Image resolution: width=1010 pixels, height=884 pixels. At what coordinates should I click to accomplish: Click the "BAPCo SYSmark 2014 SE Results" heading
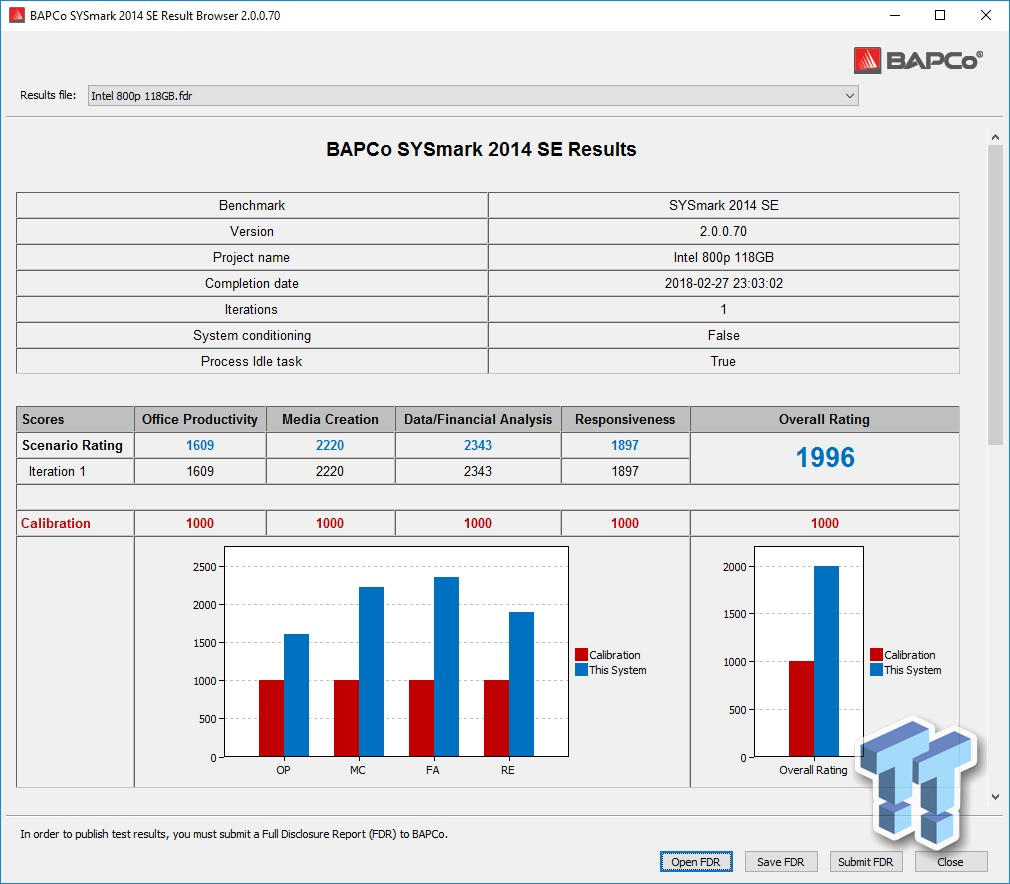click(x=481, y=149)
